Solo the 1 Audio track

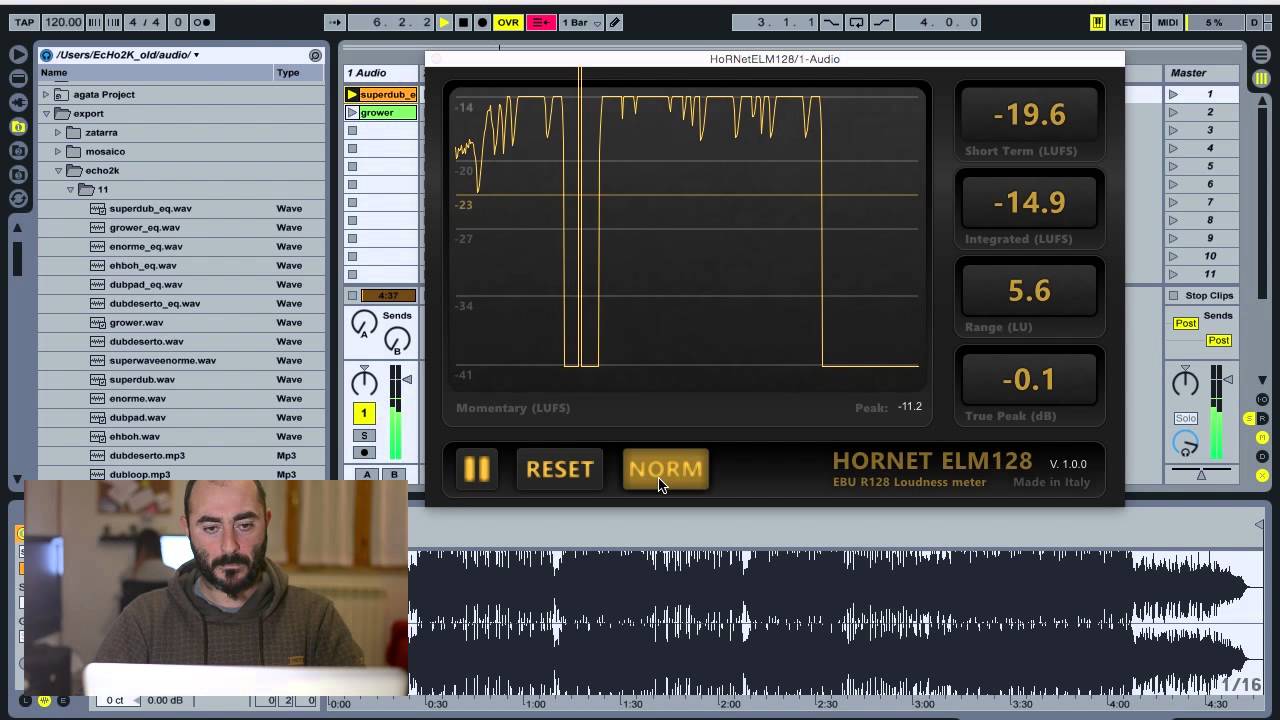pyautogui.click(x=364, y=435)
